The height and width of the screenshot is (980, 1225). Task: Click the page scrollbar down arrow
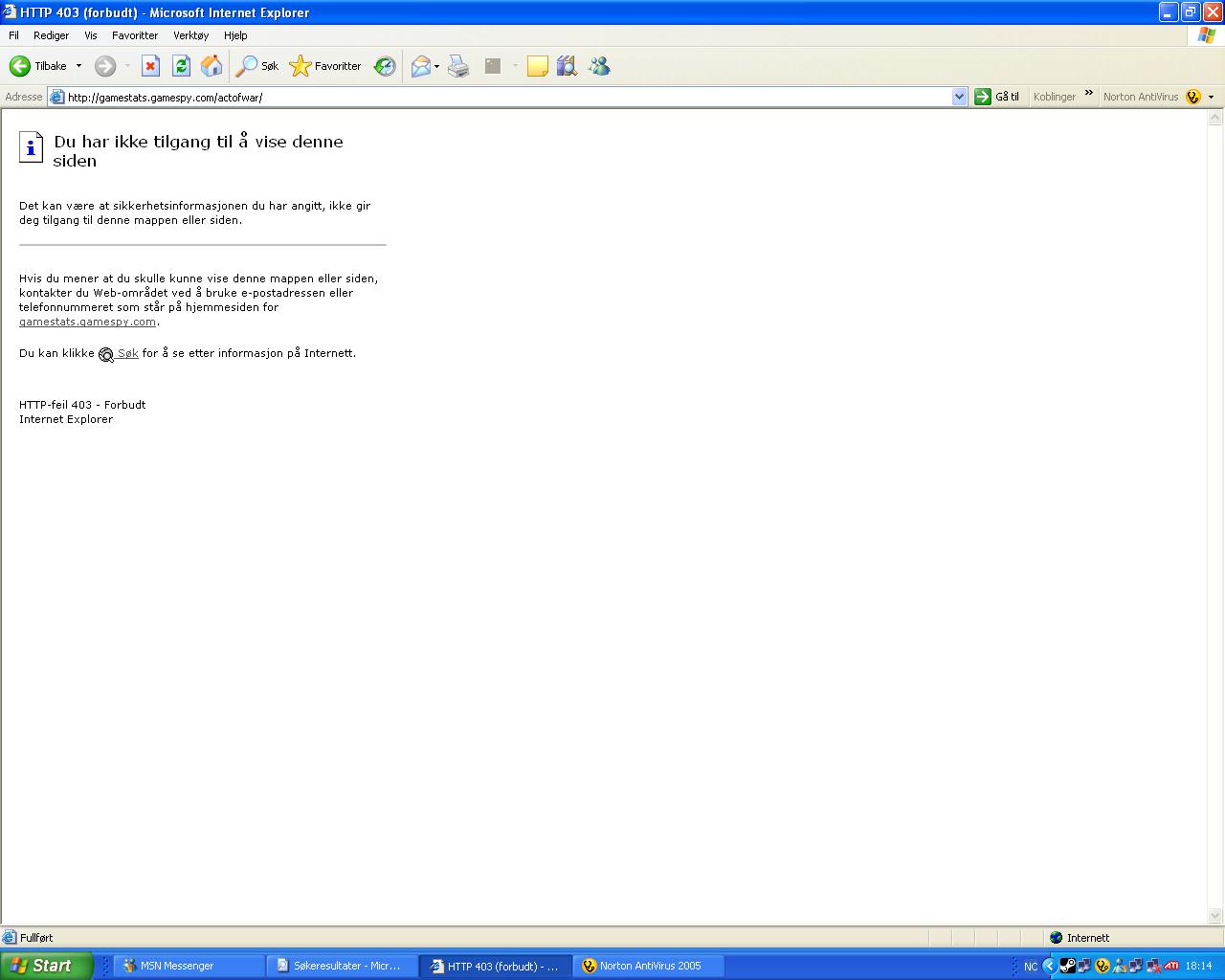[1215, 915]
